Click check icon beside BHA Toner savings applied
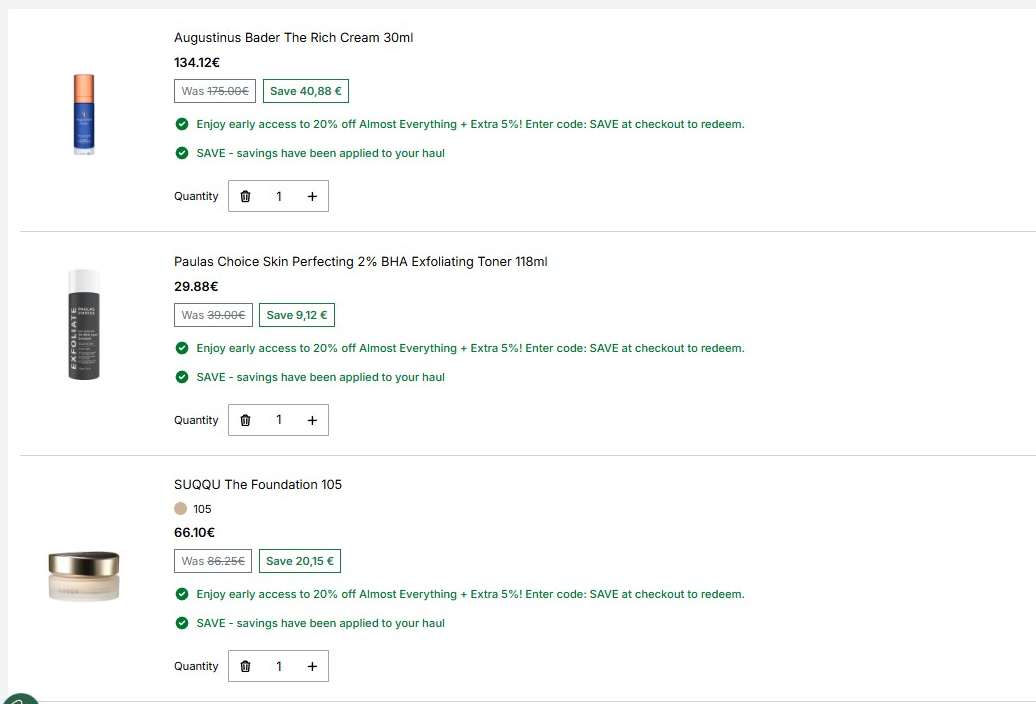 (182, 377)
